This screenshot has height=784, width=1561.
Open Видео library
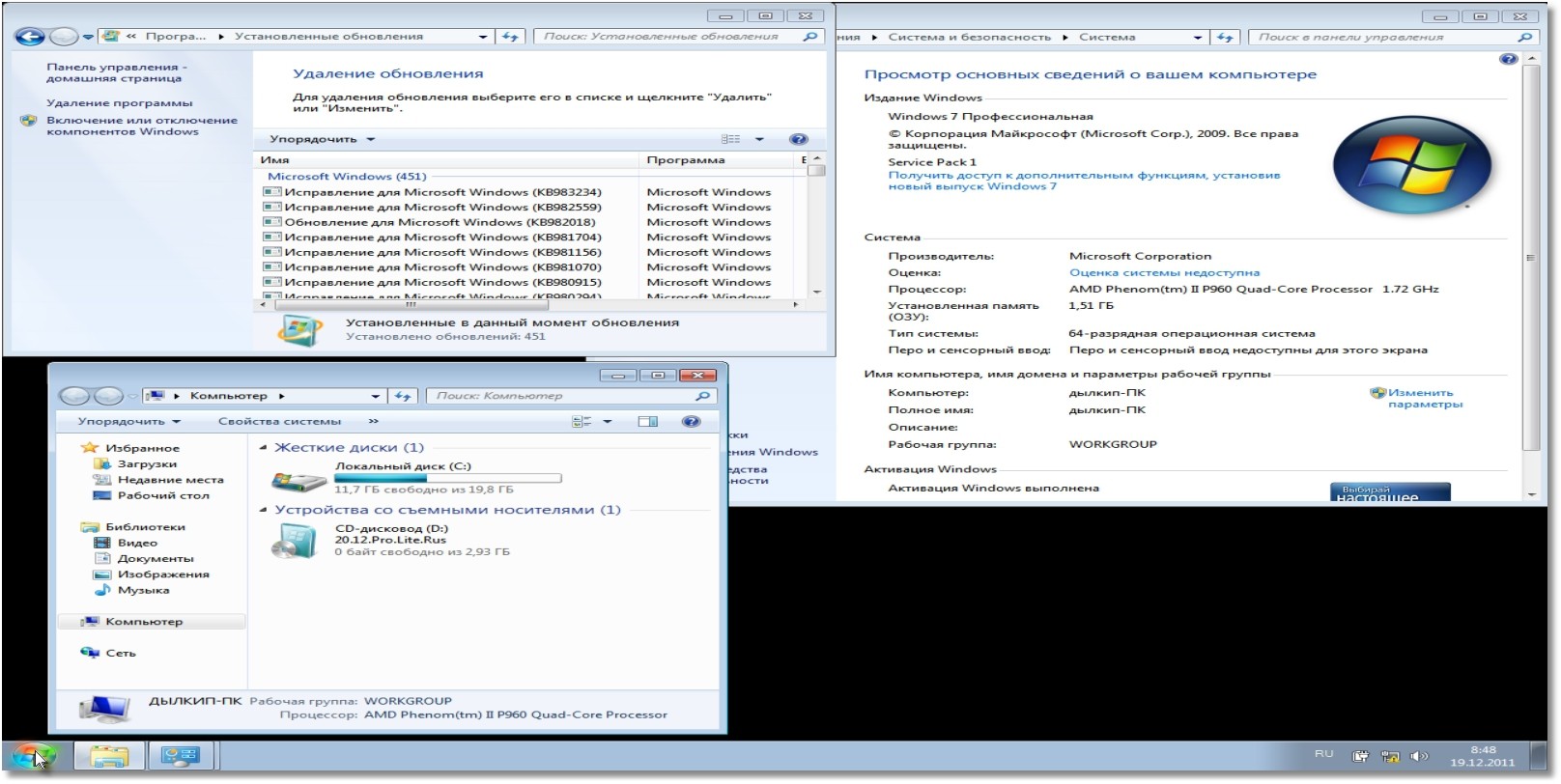[137, 543]
